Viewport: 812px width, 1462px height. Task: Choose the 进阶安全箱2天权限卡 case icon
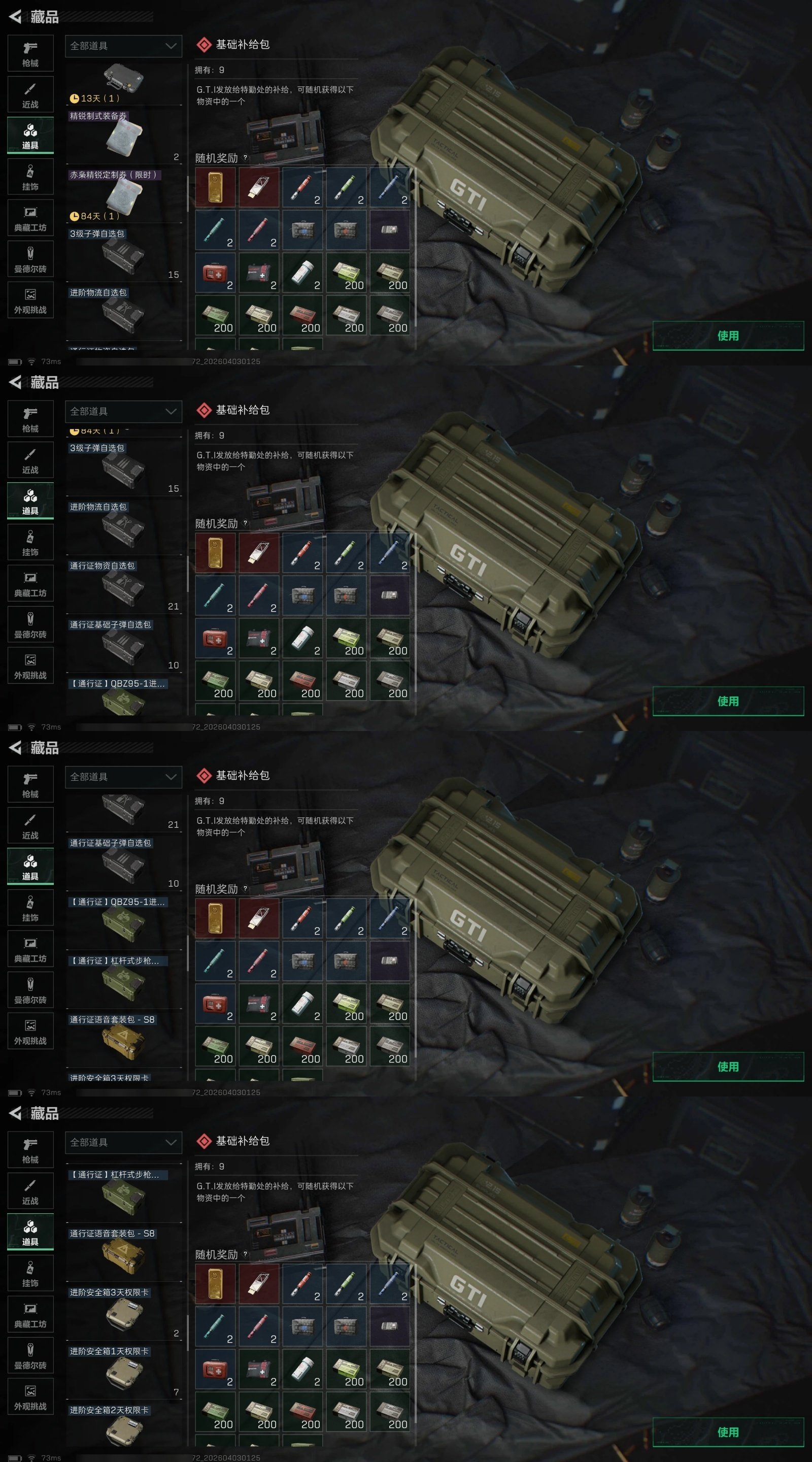[x=124, y=1432]
